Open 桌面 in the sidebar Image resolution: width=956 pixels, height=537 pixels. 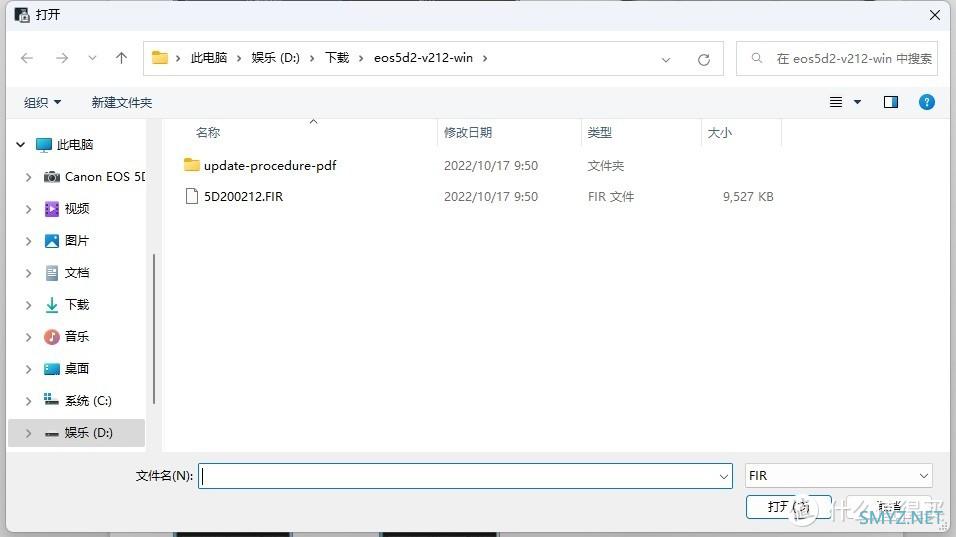(x=77, y=368)
